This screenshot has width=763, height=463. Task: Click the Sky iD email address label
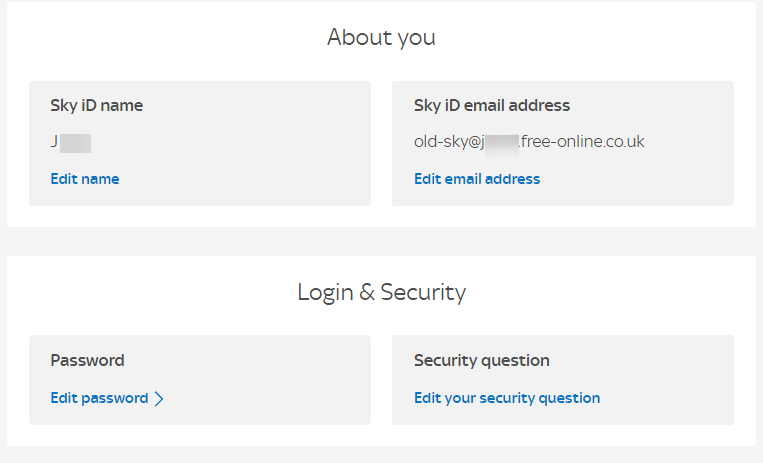492,105
